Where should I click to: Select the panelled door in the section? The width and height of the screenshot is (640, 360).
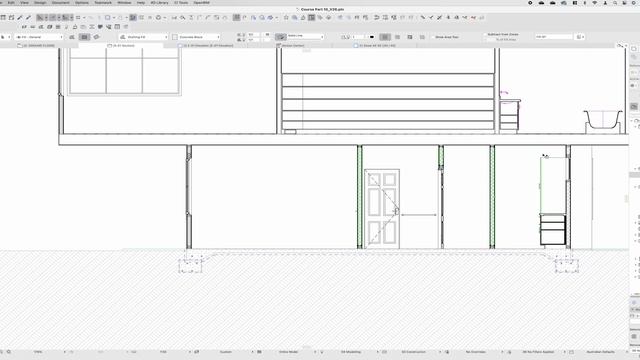[382, 209]
